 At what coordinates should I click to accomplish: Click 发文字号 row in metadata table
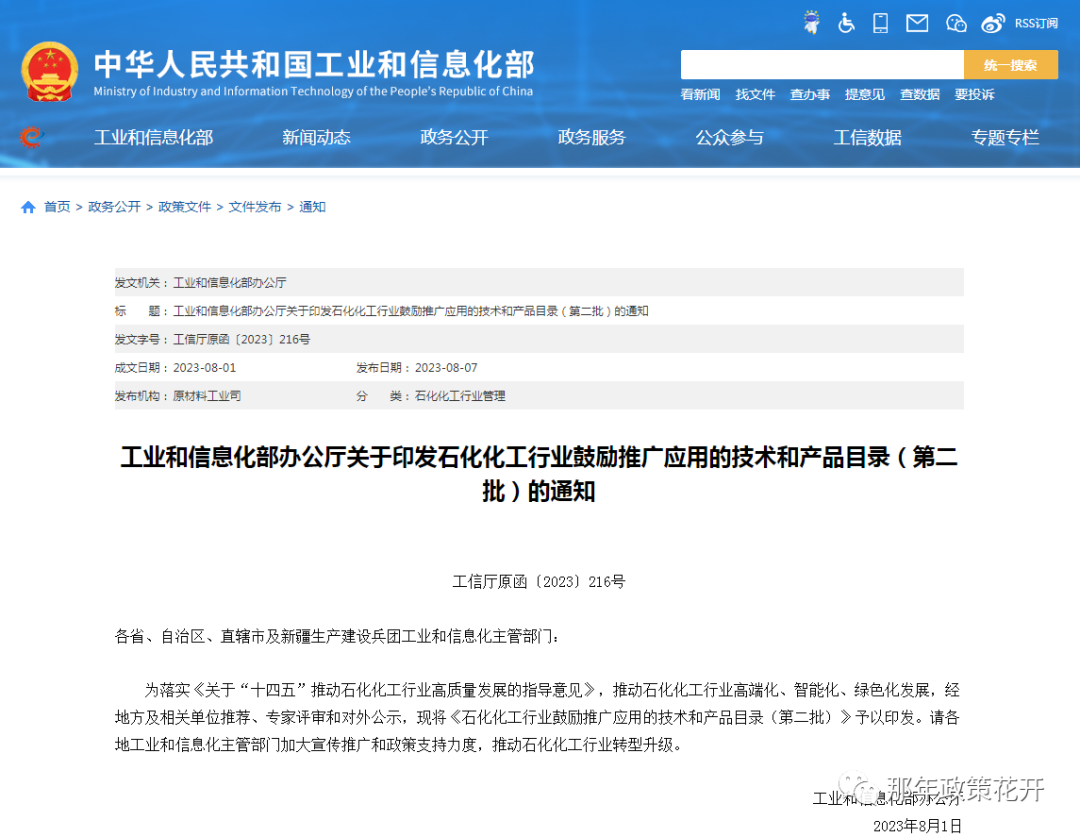coord(539,339)
